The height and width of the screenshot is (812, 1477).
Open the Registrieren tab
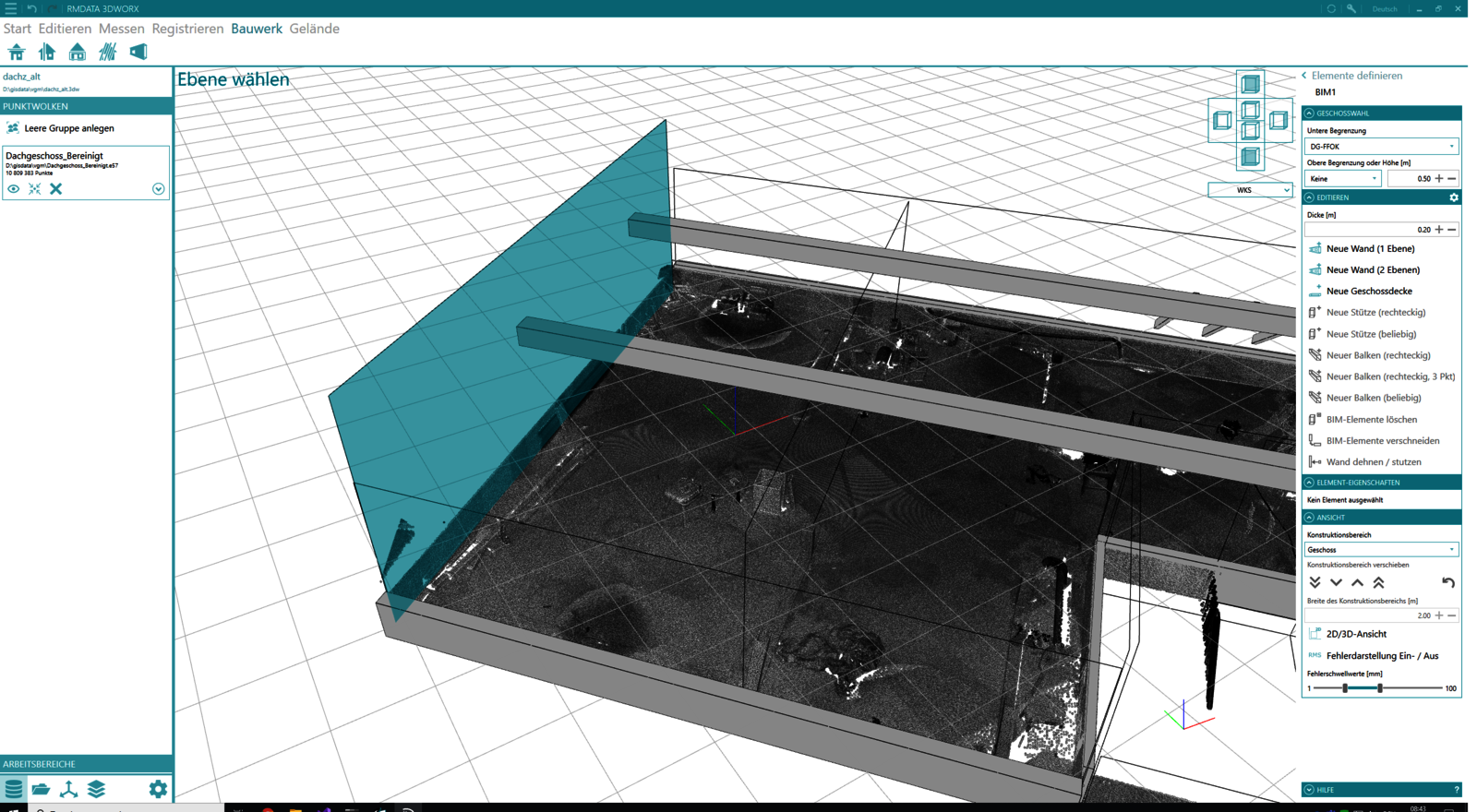[187, 29]
